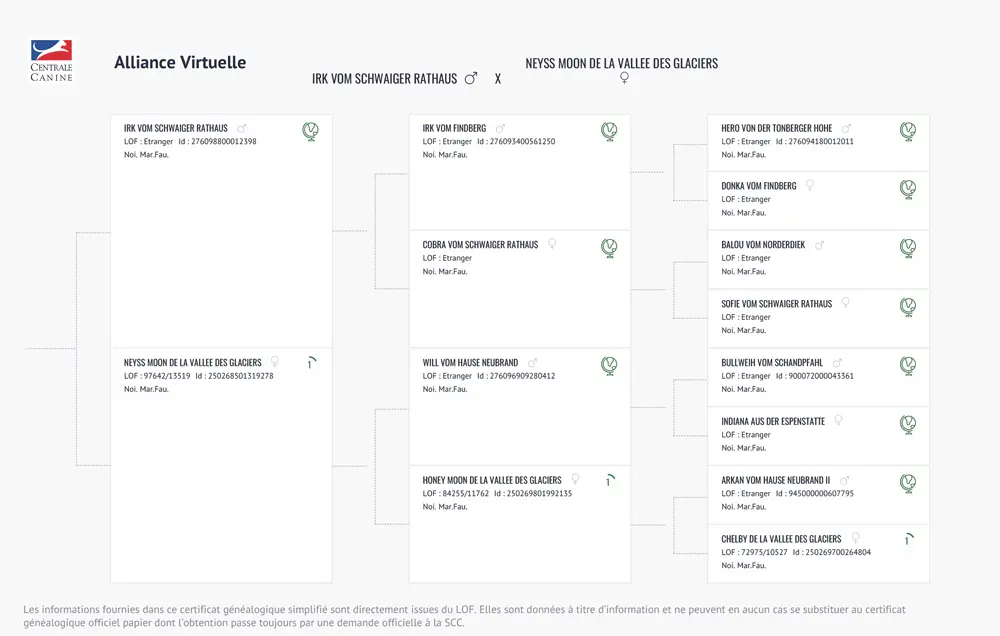This screenshot has width=1000, height=636.
Task: Click female symbol under header NEYSS MOON name
Action: pyautogui.click(x=624, y=77)
